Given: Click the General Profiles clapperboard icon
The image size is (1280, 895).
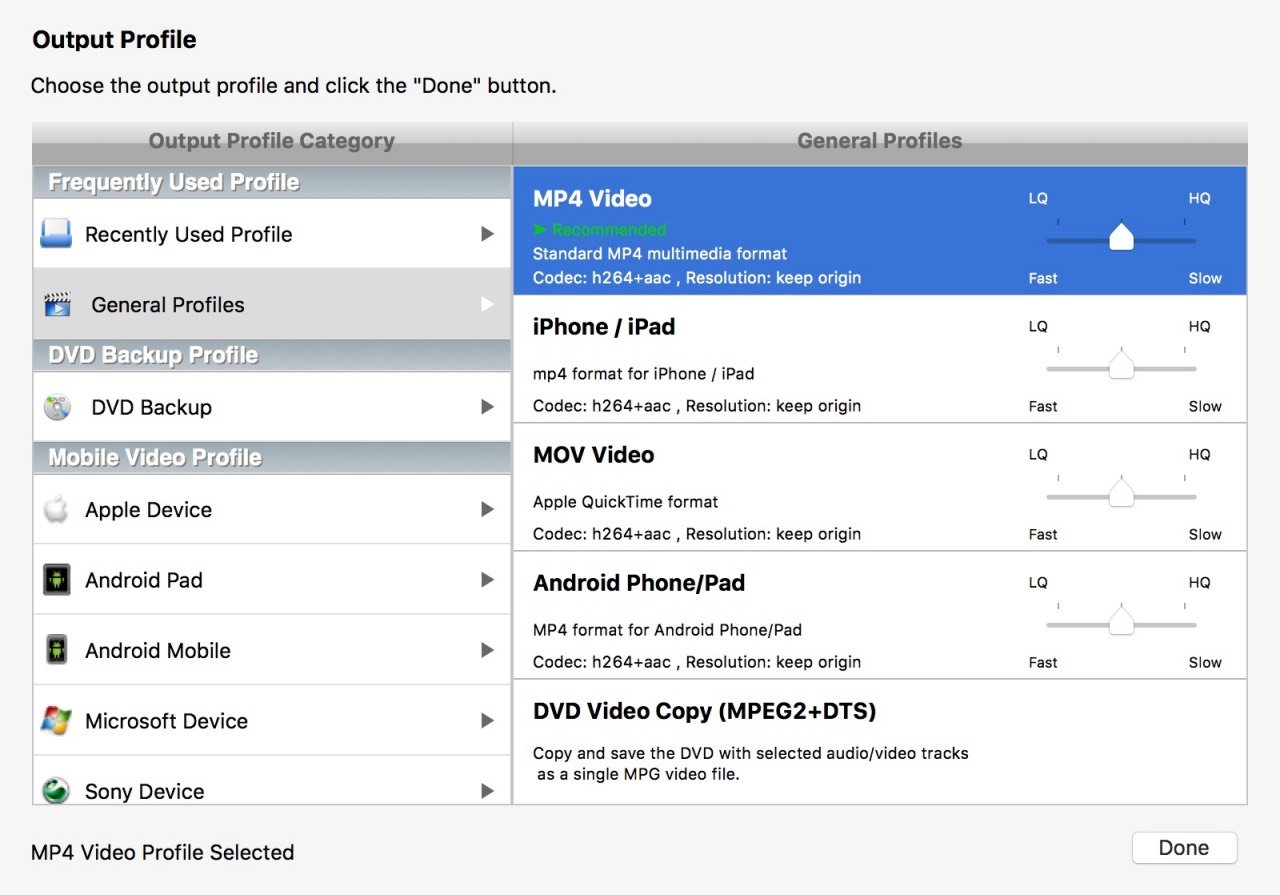Looking at the screenshot, I should tap(58, 305).
